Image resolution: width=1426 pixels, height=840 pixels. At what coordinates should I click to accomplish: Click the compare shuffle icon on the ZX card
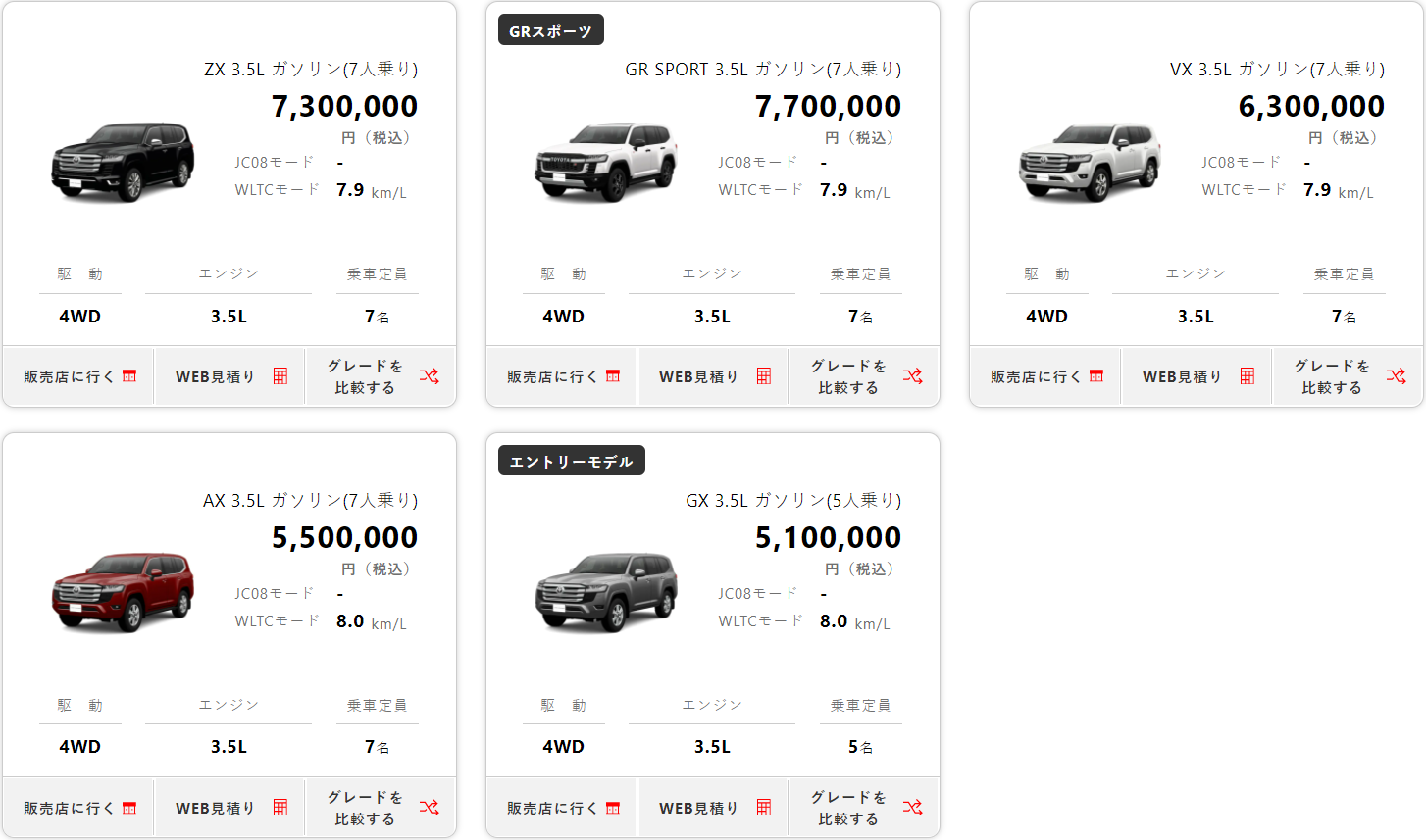429,376
